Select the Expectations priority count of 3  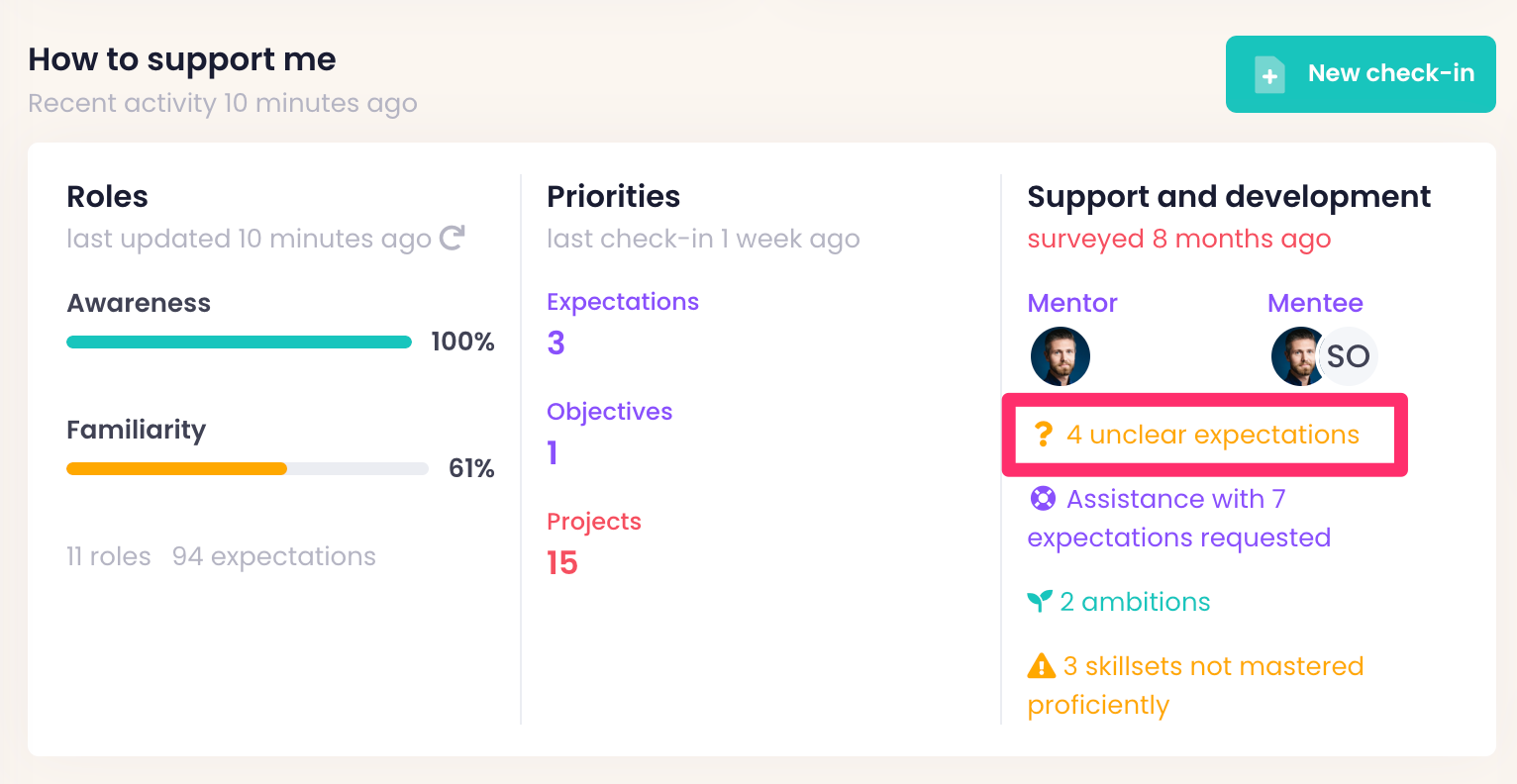pos(556,343)
